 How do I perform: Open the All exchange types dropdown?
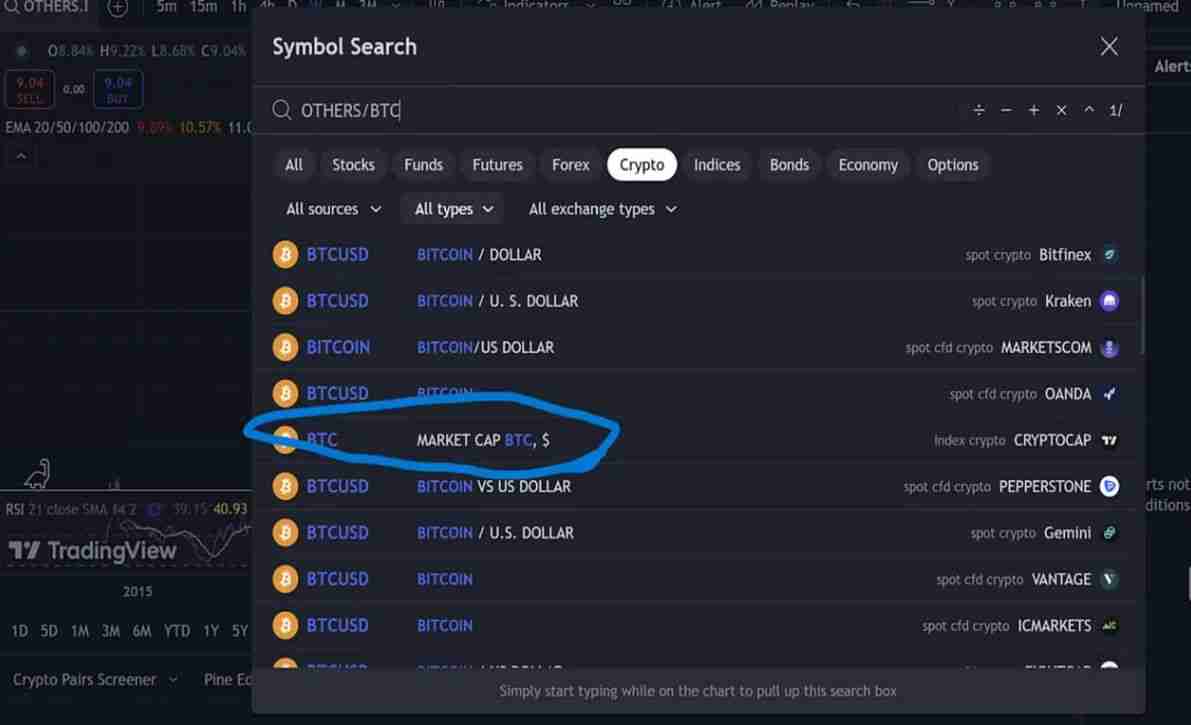click(602, 209)
